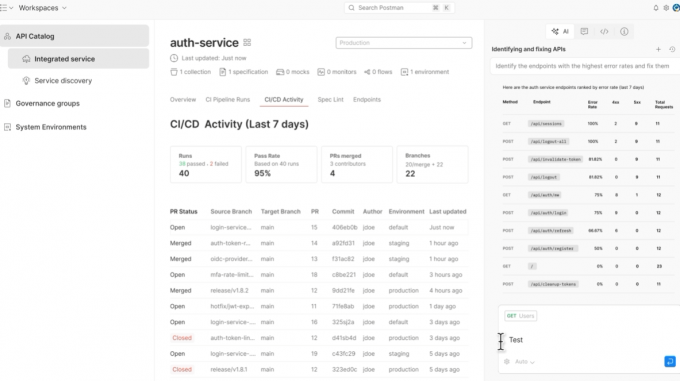
Task: Open the notifications bell icon
Action: pyautogui.click(x=656, y=8)
